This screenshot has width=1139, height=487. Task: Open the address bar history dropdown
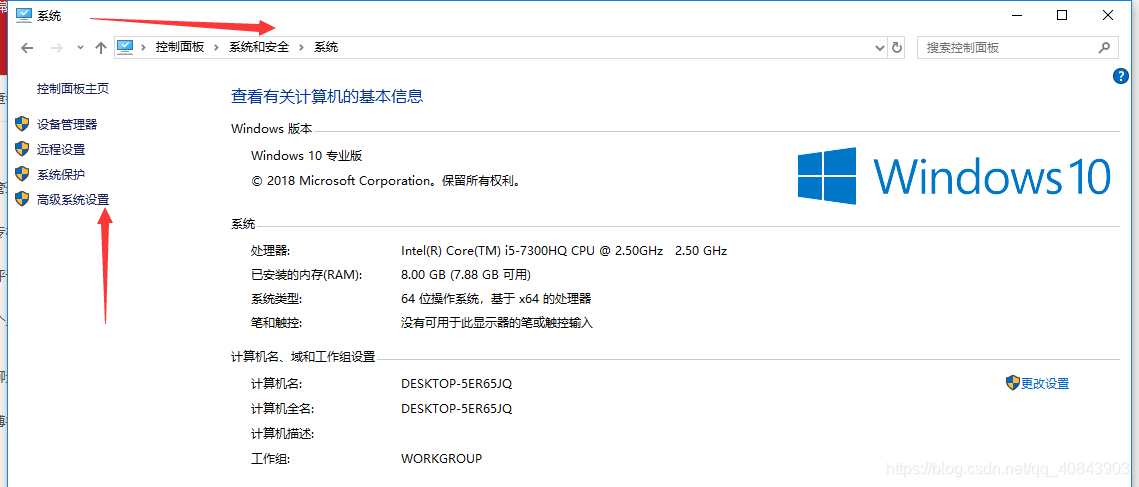[x=882, y=48]
